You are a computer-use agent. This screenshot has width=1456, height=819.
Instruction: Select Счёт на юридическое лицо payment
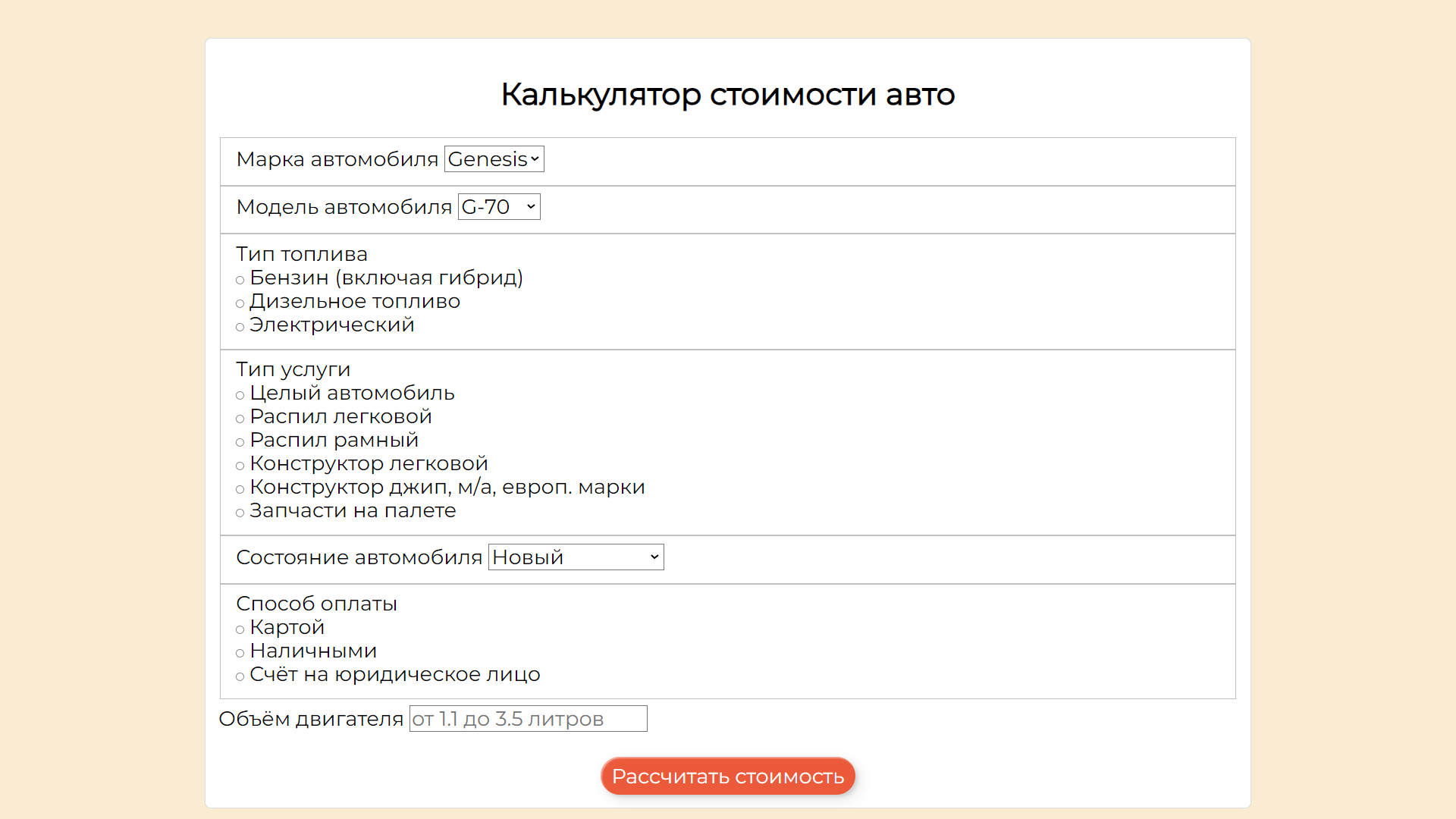click(x=240, y=676)
